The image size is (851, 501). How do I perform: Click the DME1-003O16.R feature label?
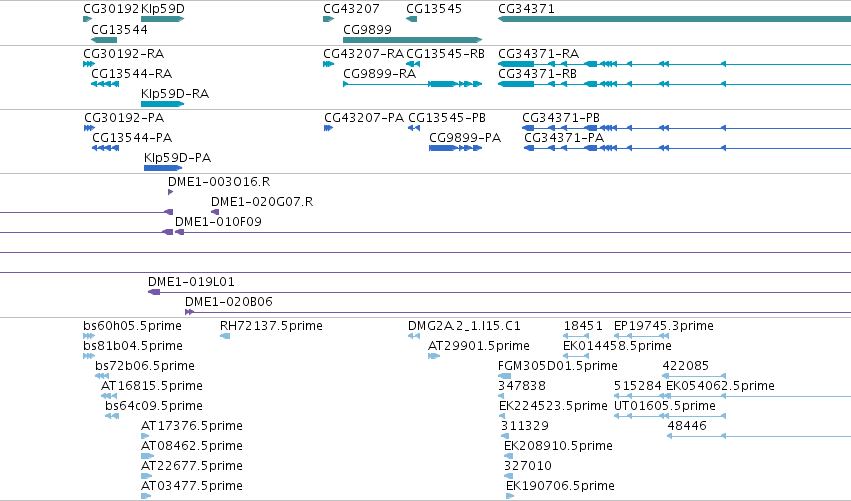[219, 182]
